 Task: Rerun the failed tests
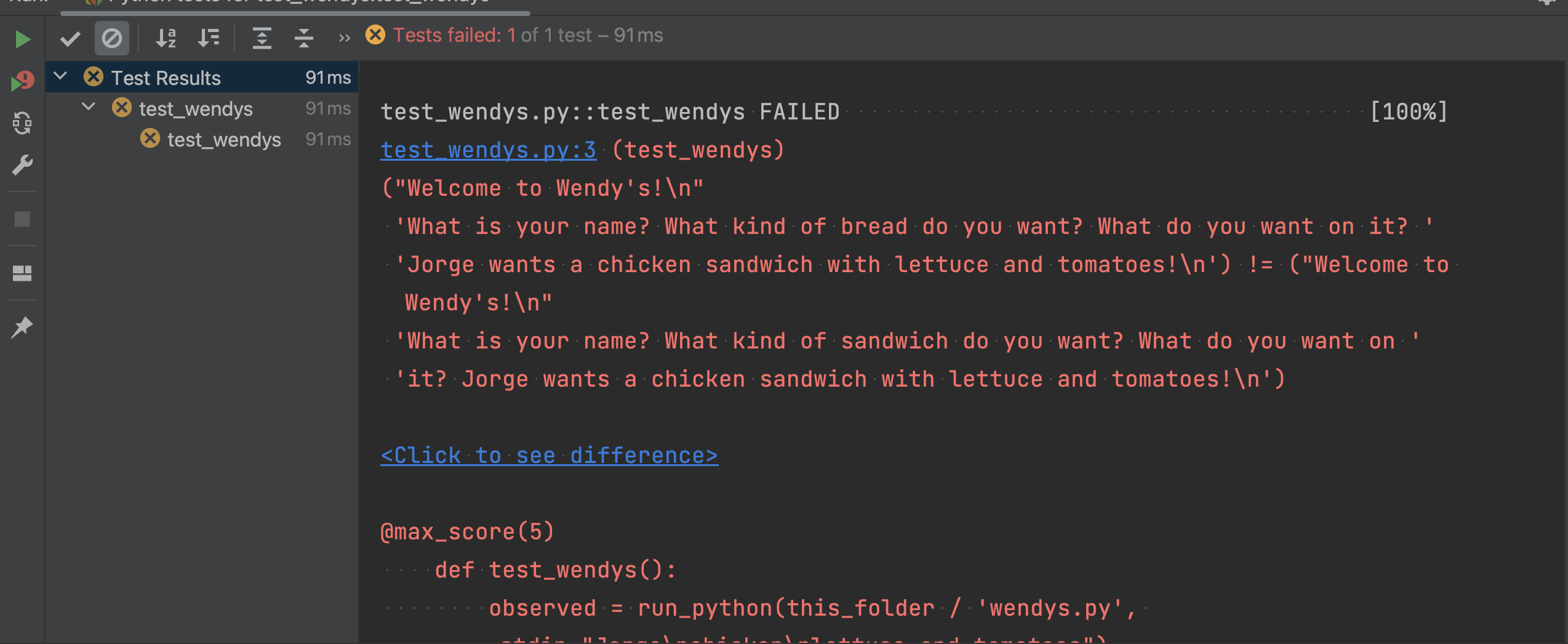pos(22,80)
